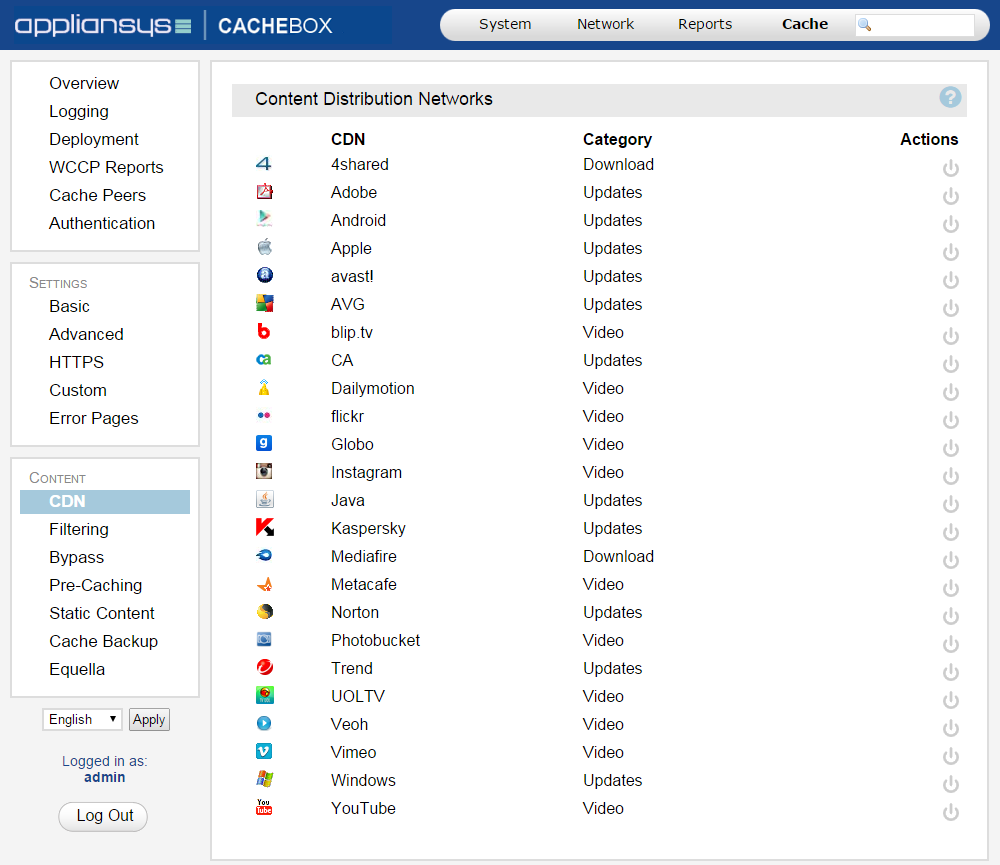Open Bypass content link
The height and width of the screenshot is (865, 1000).
[77, 558]
